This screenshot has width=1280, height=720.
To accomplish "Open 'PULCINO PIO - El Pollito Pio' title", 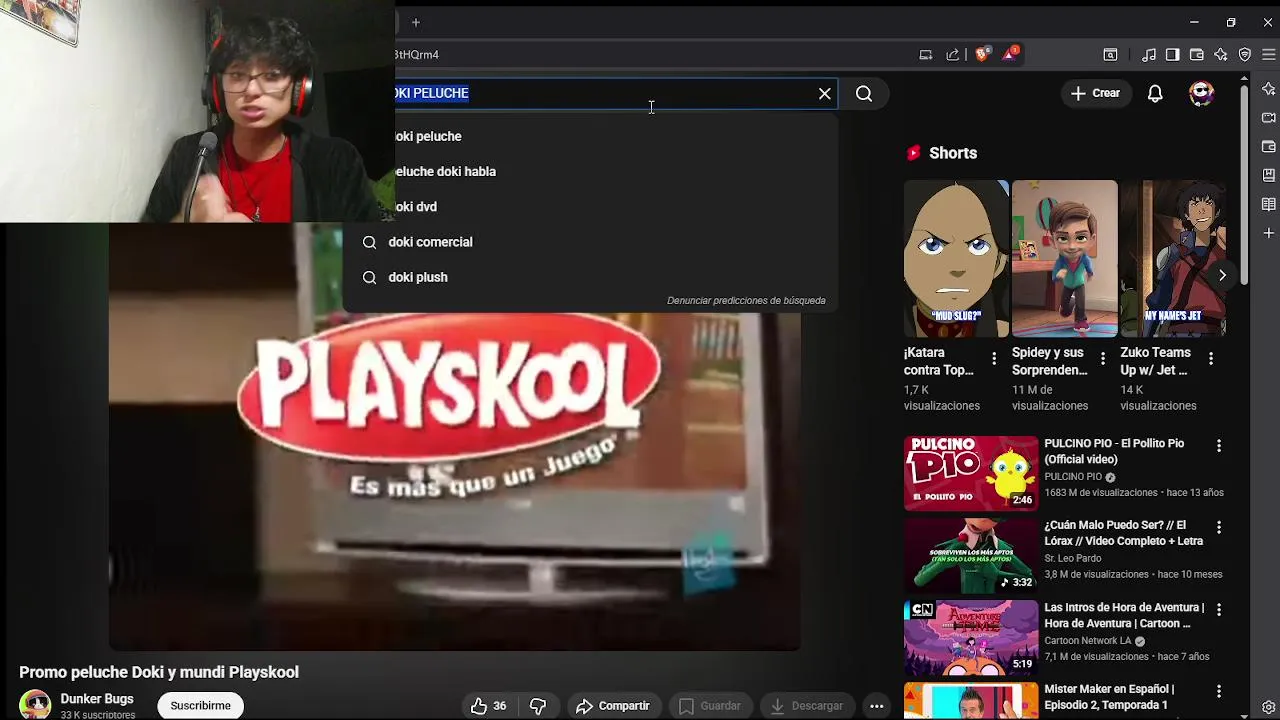I will click(1114, 452).
